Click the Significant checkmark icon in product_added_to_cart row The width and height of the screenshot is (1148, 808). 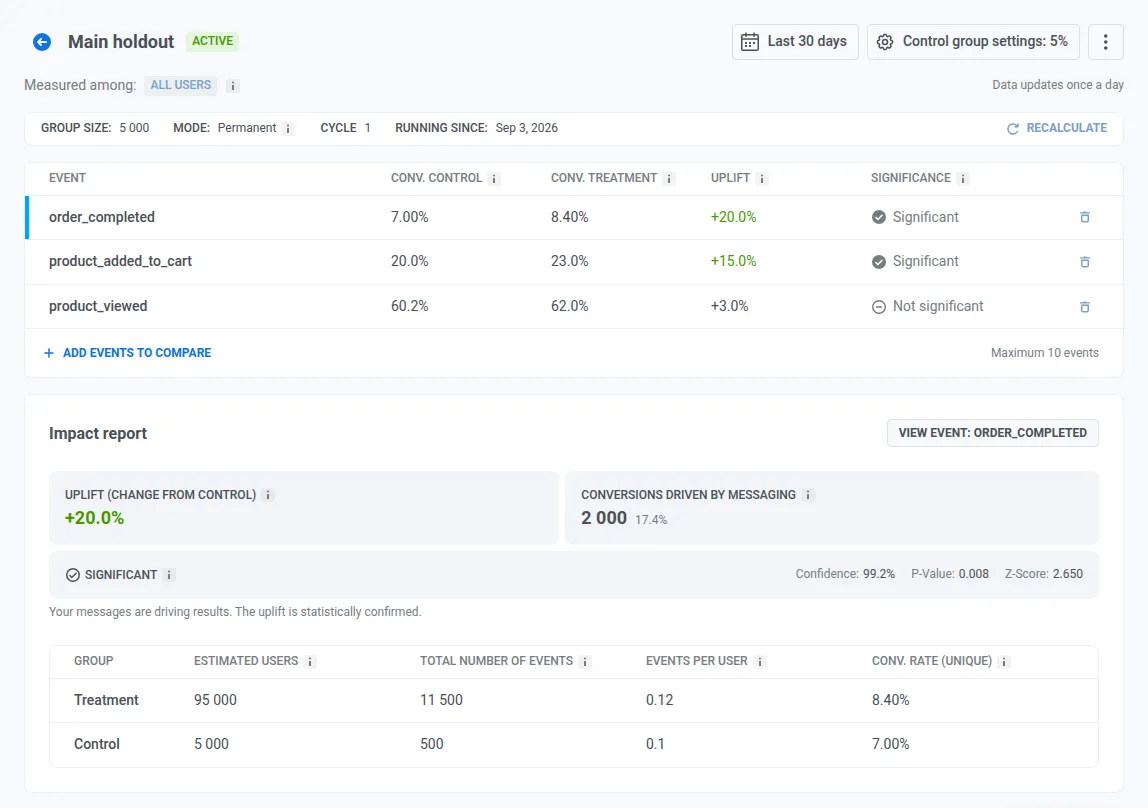click(x=879, y=262)
